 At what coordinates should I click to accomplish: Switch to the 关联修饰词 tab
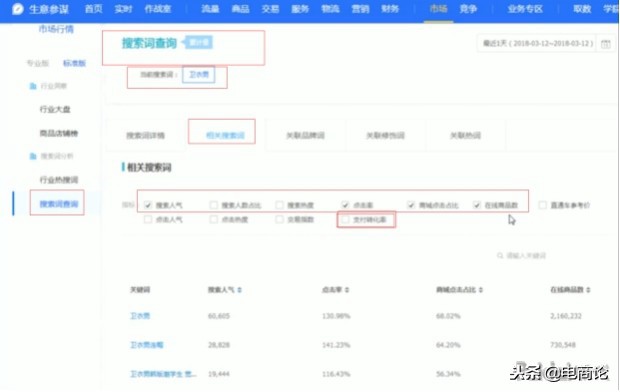point(385,136)
